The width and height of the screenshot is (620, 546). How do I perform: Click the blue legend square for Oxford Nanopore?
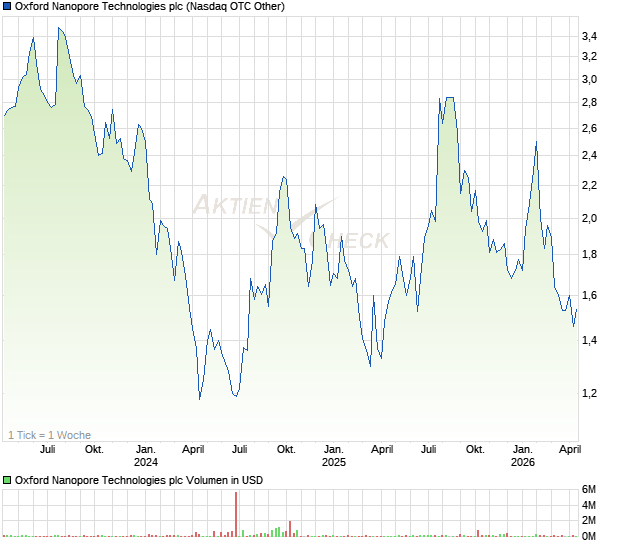tap(7, 6)
